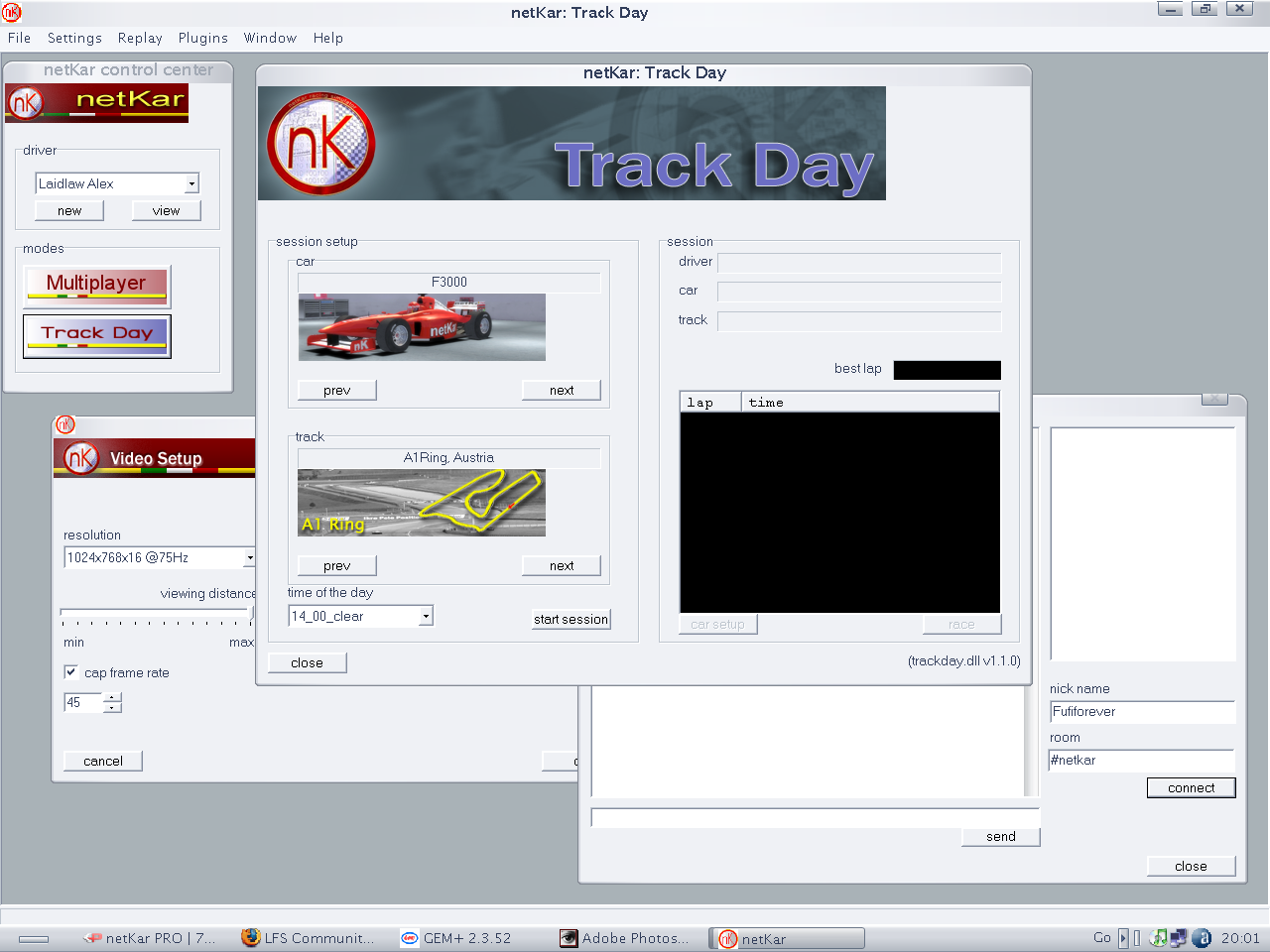Expand the time of the day dropdown
The height and width of the screenshot is (952, 1270).
click(426, 616)
